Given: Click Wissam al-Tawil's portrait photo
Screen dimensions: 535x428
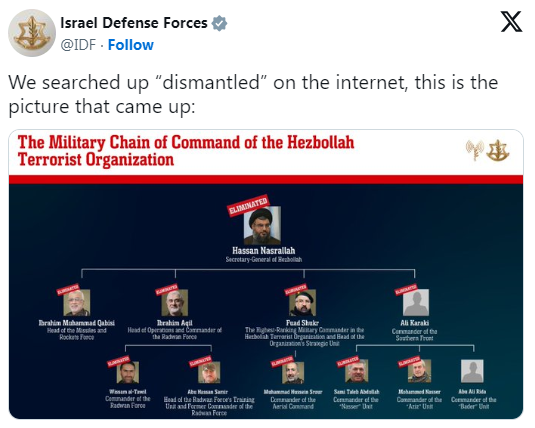Looking at the screenshot, I should (x=128, y=372).
